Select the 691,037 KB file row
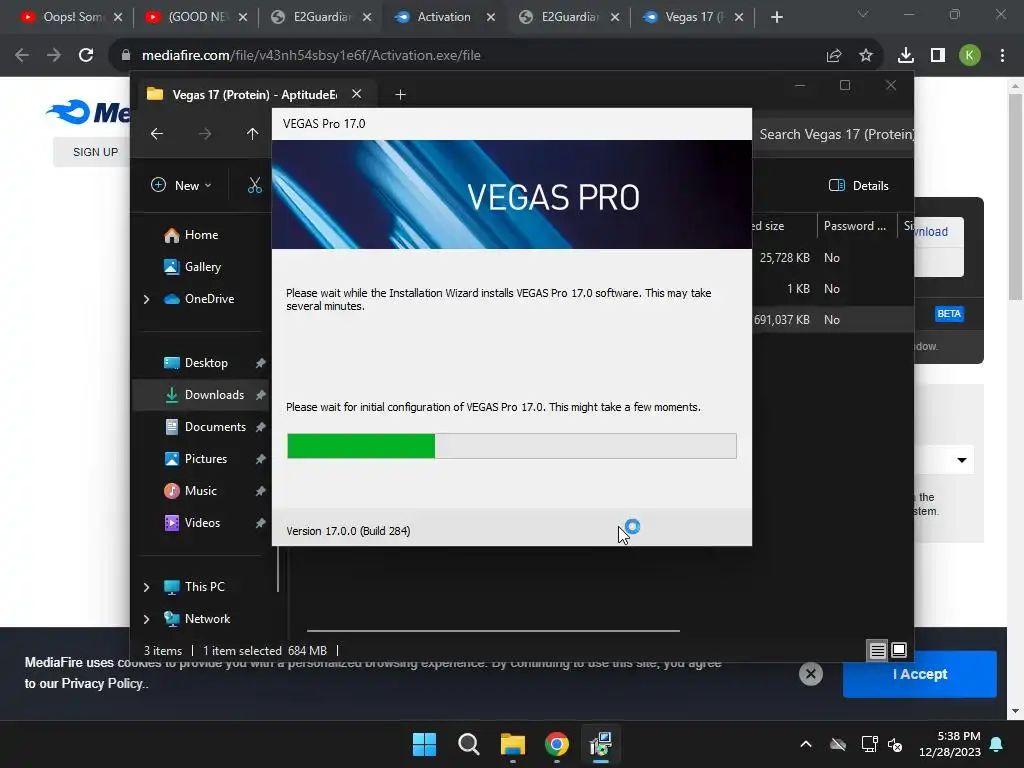Screen dimensions: 1024x768 (x=833, y=320)
